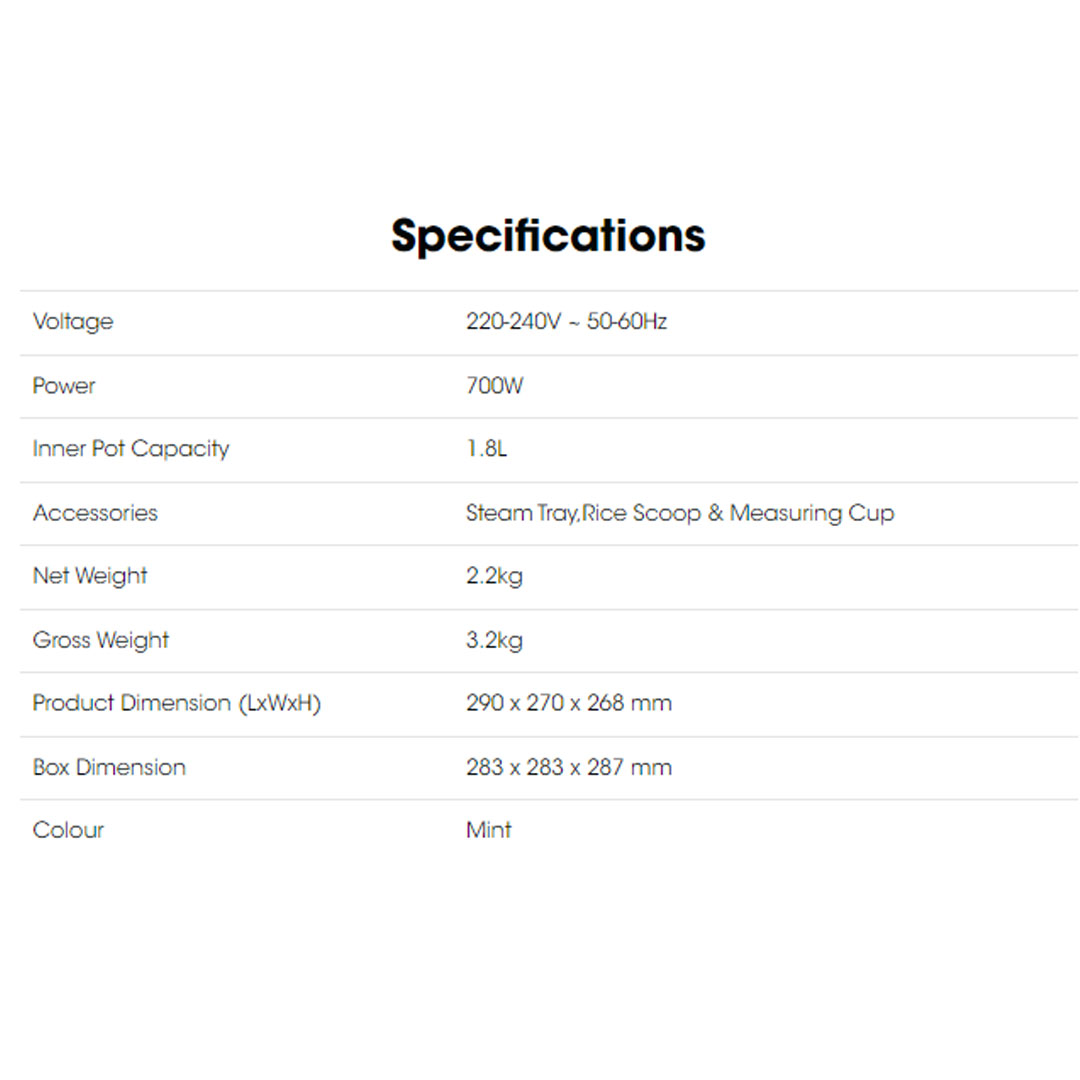1080x1080 pixels.
Task: Select the 2.2kg net weight value
Action: pyautogui.click(x=494, y=576)
